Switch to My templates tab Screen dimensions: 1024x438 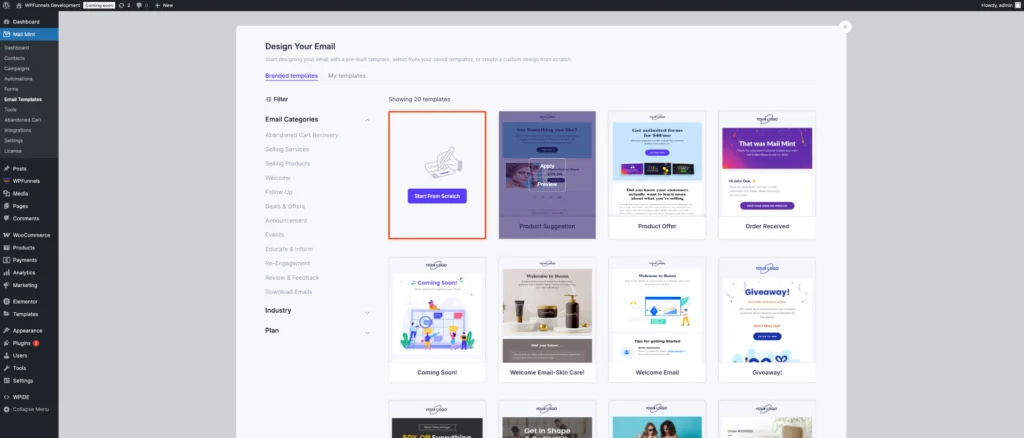point(347,76)
